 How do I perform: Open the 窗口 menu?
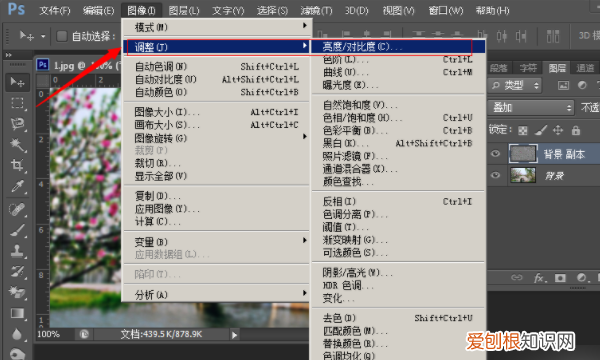pos(446,10)
